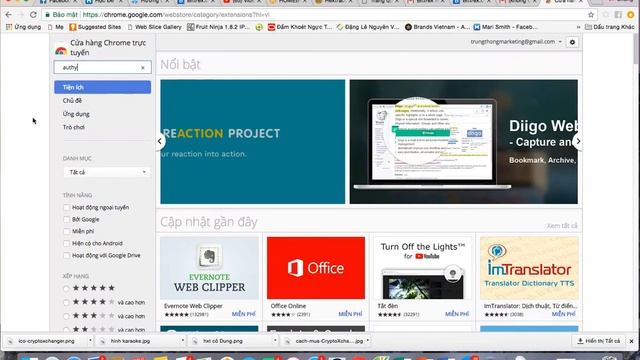Click MIỄN PHÍ on ImTranslator
640x360 pixels.
(x=564, y=314)
